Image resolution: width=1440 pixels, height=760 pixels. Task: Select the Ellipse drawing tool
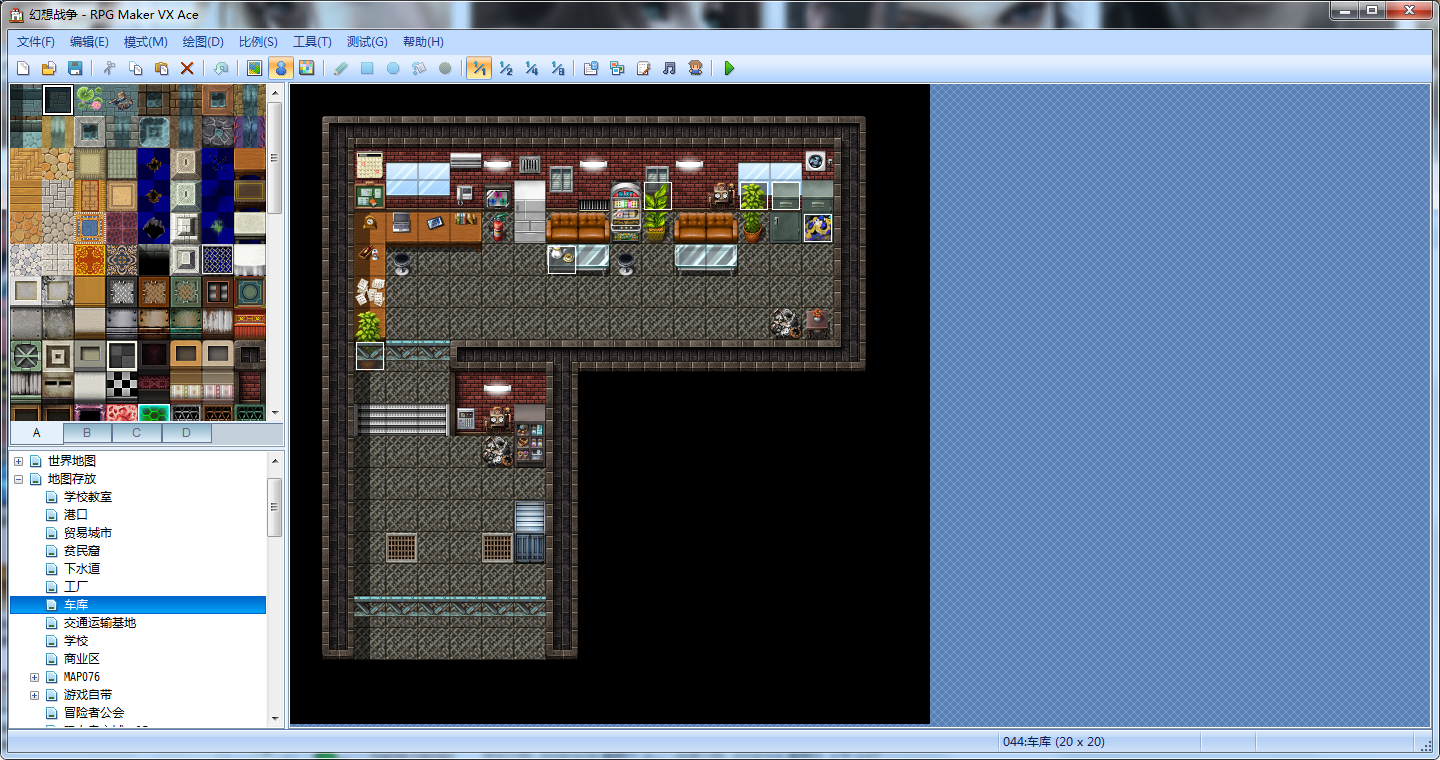click(x=393, y=68)
